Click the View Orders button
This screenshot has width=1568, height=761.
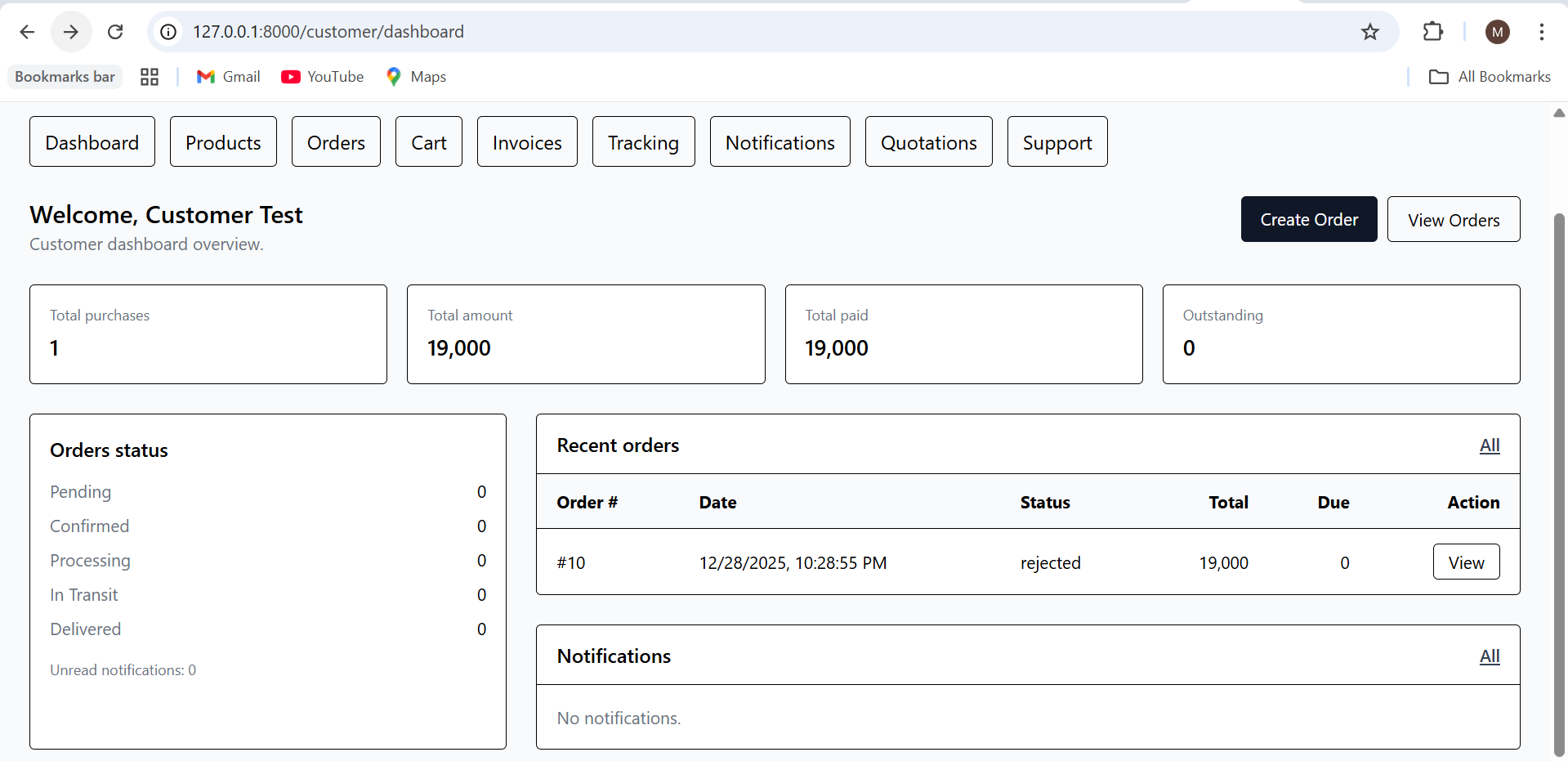(x=1454, y=219)
